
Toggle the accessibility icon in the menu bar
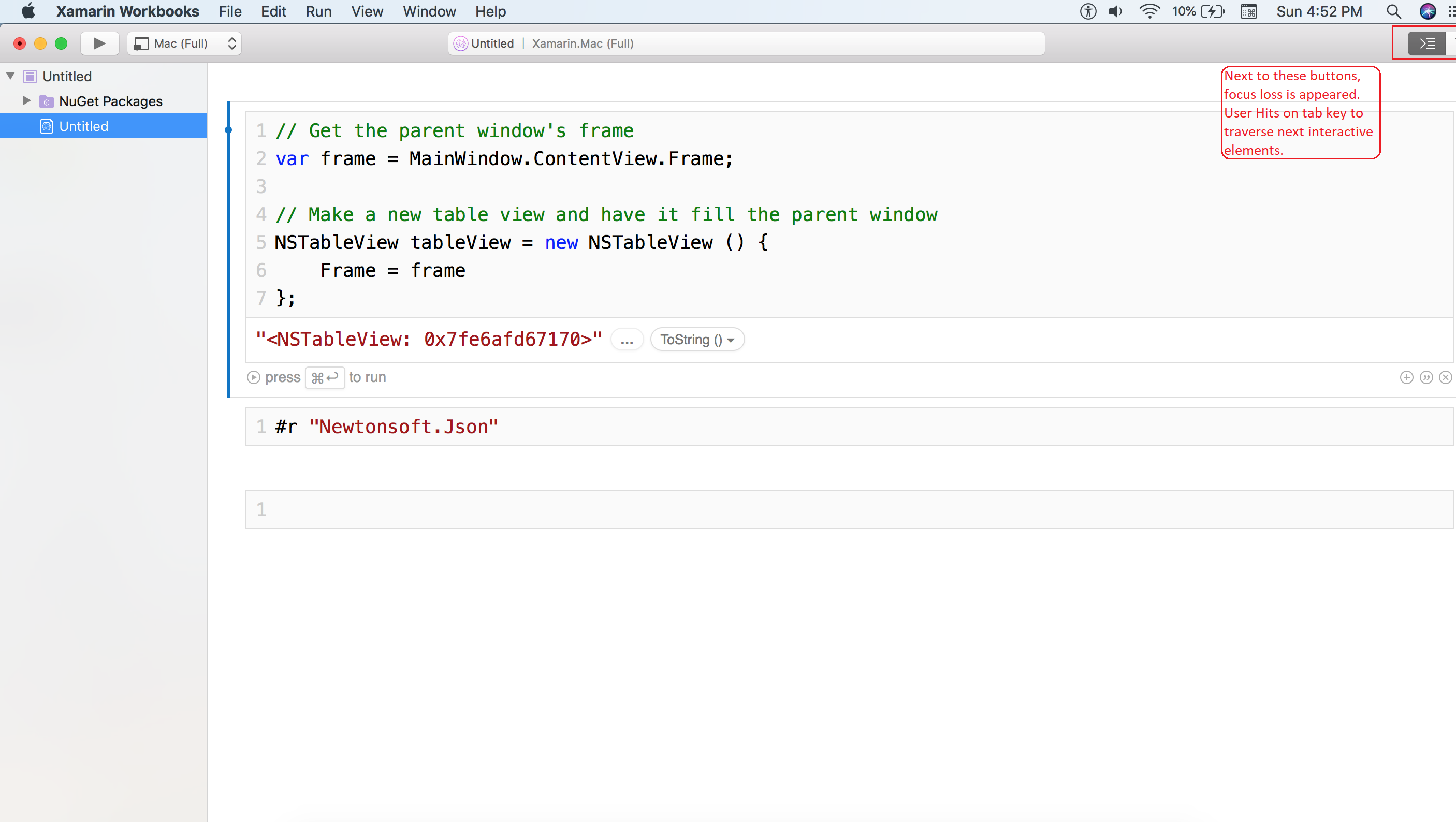1087,11
